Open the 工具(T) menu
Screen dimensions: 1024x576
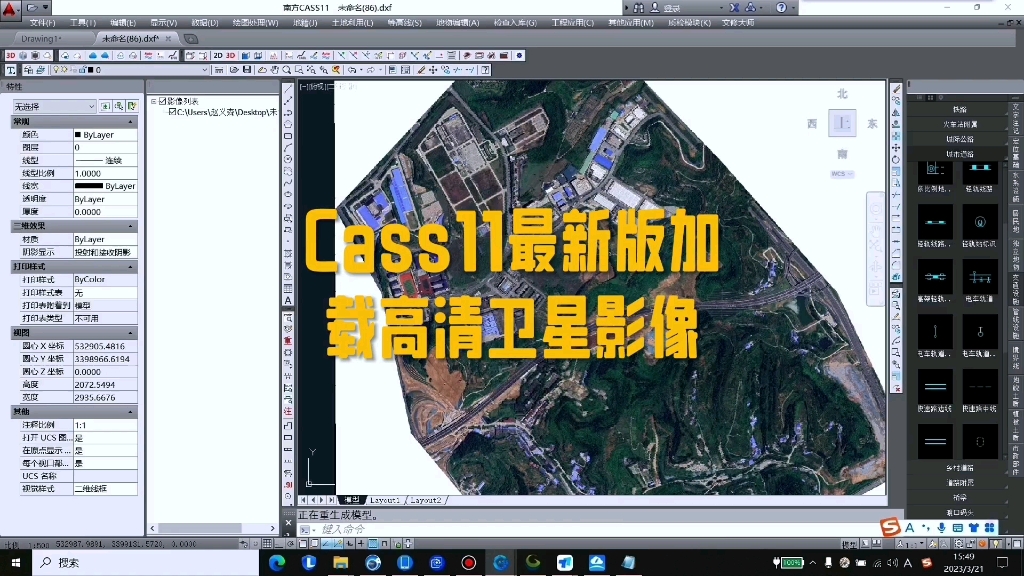click(x=82, y=23)
